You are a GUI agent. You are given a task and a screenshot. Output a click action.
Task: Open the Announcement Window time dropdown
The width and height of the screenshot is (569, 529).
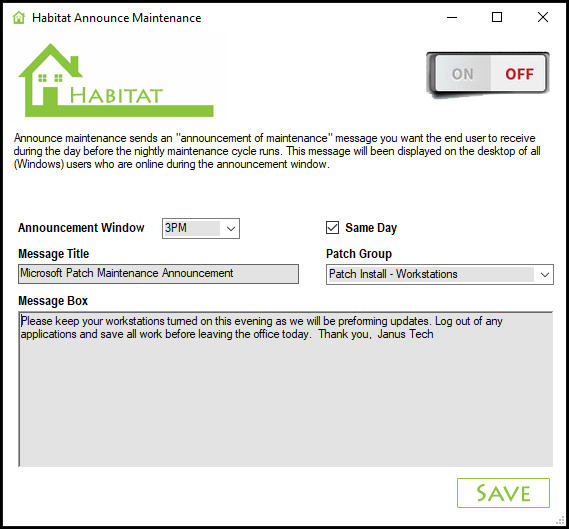tap(230, 229)
